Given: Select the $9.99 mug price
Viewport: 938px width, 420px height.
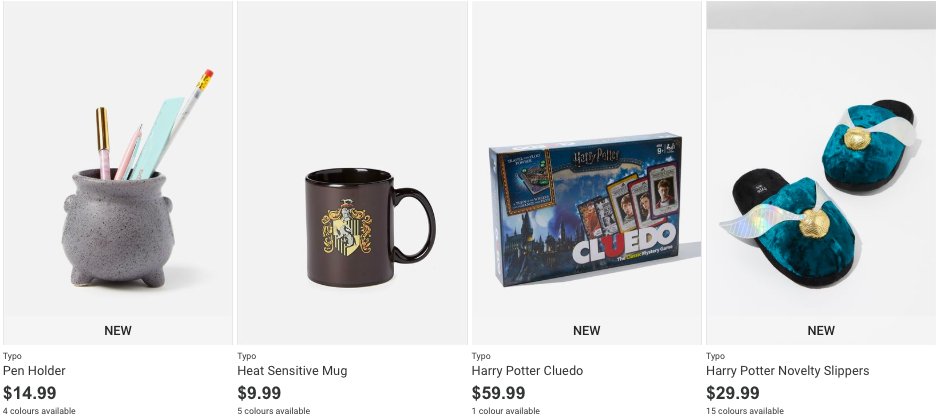Looking at the screenshot, I should click(259, 393).
